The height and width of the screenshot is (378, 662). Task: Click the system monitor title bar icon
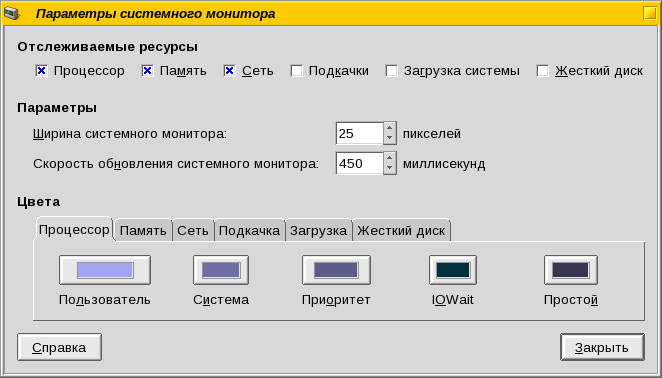[11, 13]
